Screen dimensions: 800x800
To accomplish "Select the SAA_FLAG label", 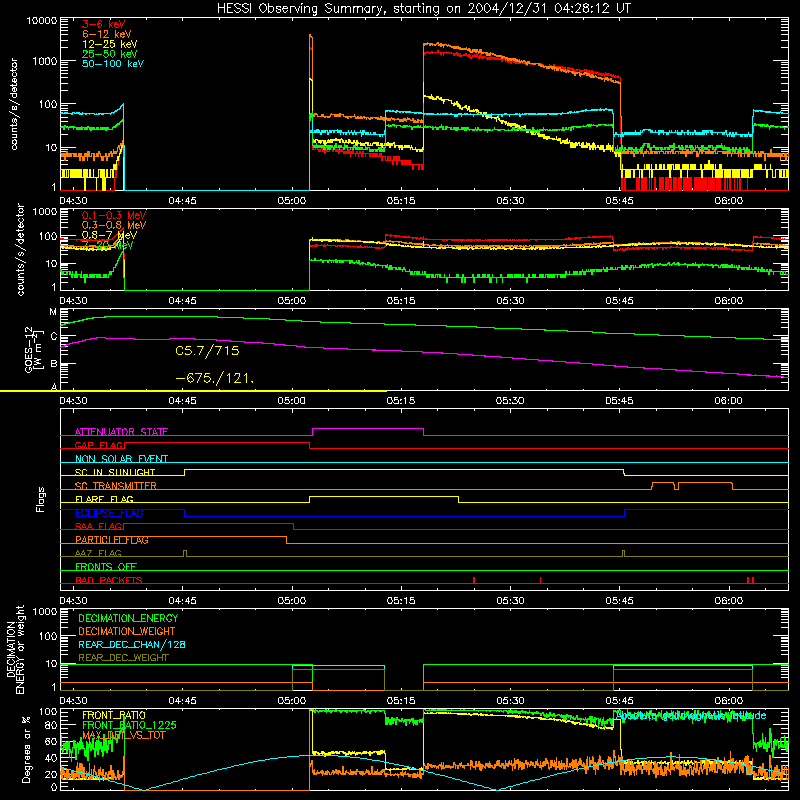I will pyautogui.click(x=99, y=526).
